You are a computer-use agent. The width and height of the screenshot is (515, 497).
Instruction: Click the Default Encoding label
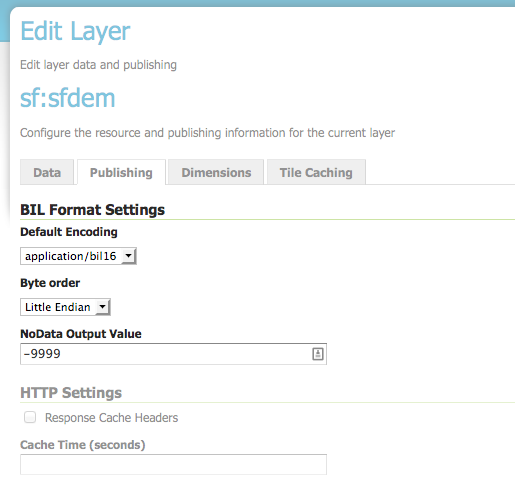[x=69, y=232]
